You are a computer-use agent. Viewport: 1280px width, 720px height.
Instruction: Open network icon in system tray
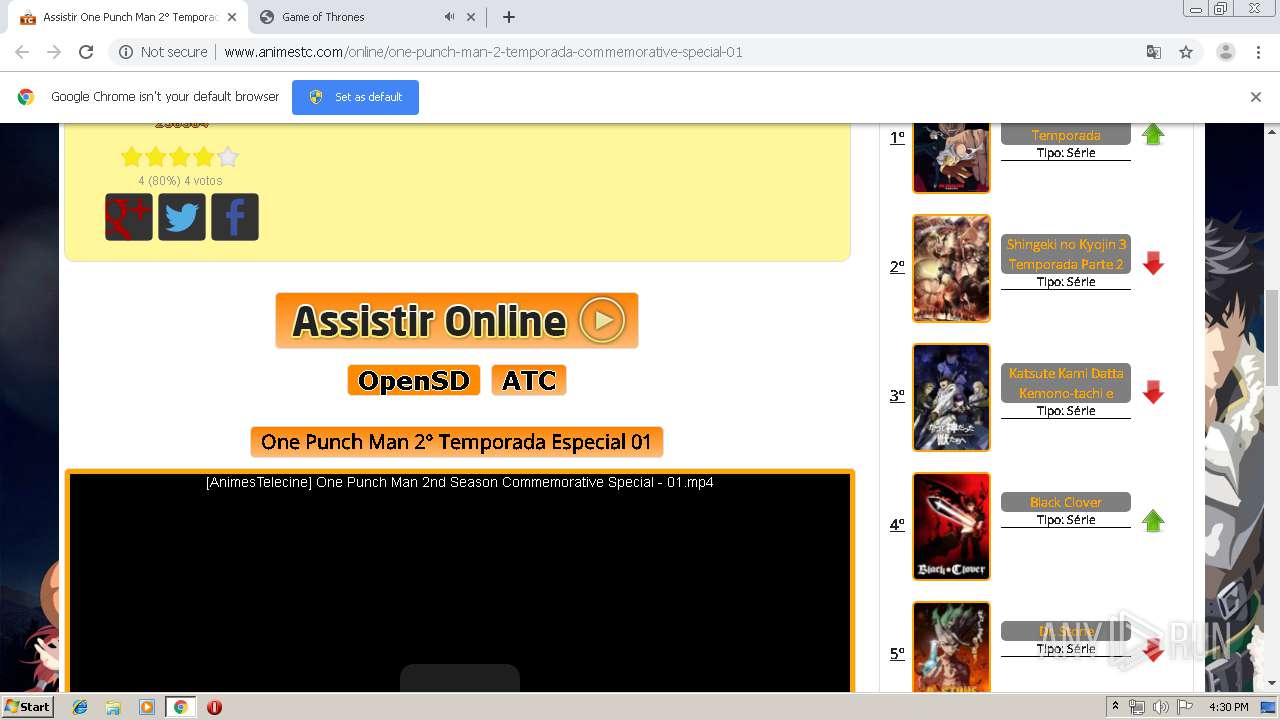coord(1137,707)
